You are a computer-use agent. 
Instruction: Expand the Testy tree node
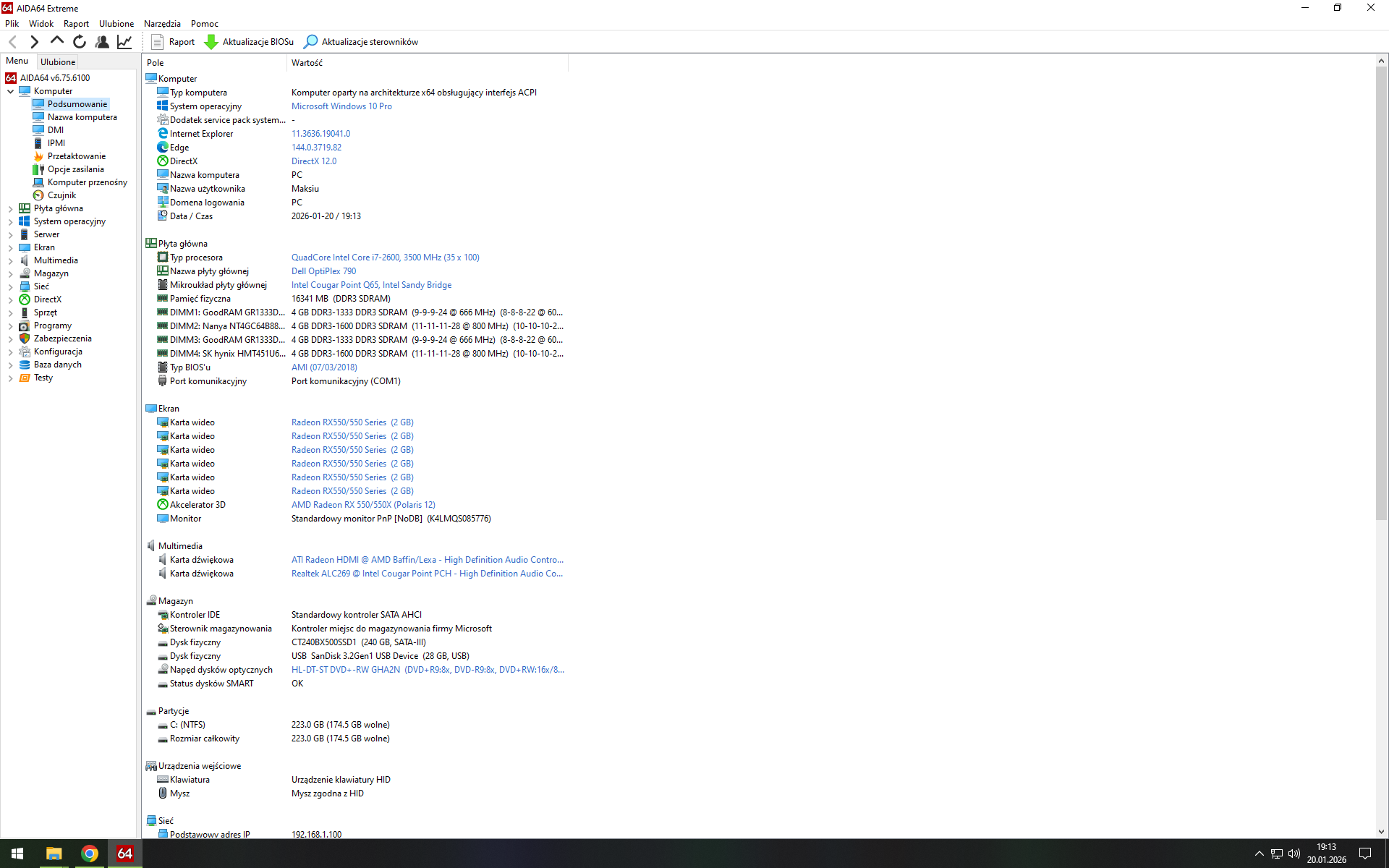tap(11, 378)
